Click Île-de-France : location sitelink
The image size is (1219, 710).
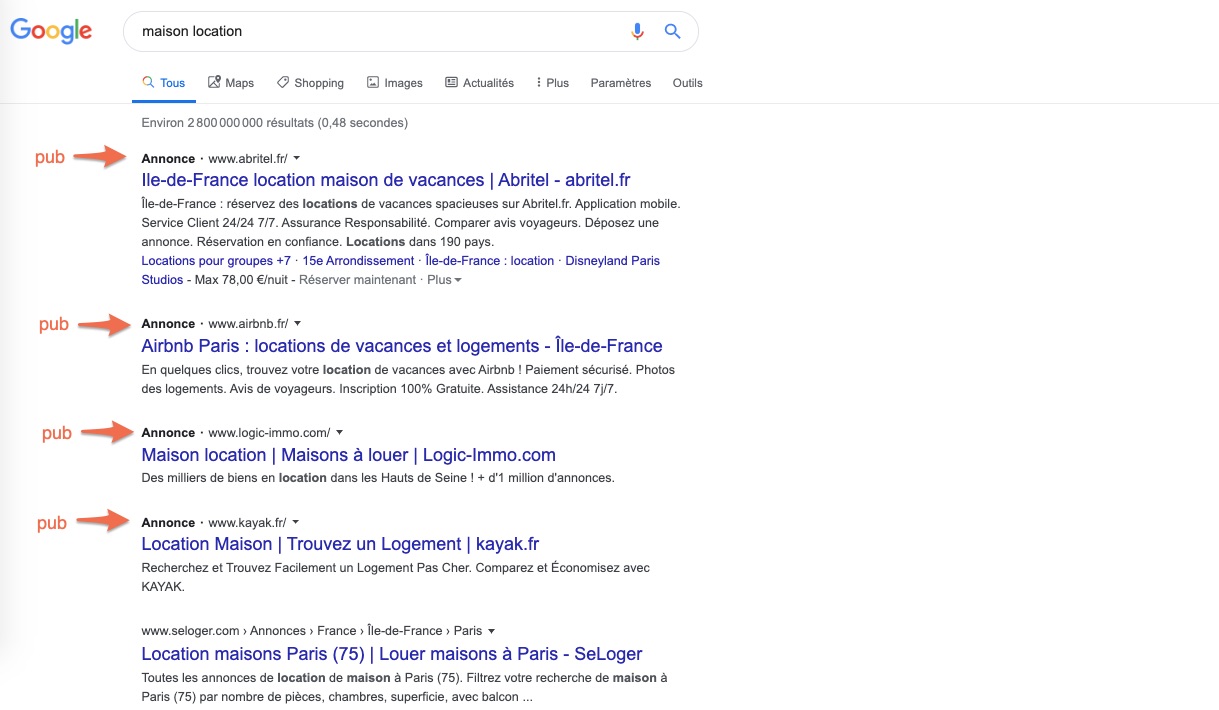(x=490, y=261)
